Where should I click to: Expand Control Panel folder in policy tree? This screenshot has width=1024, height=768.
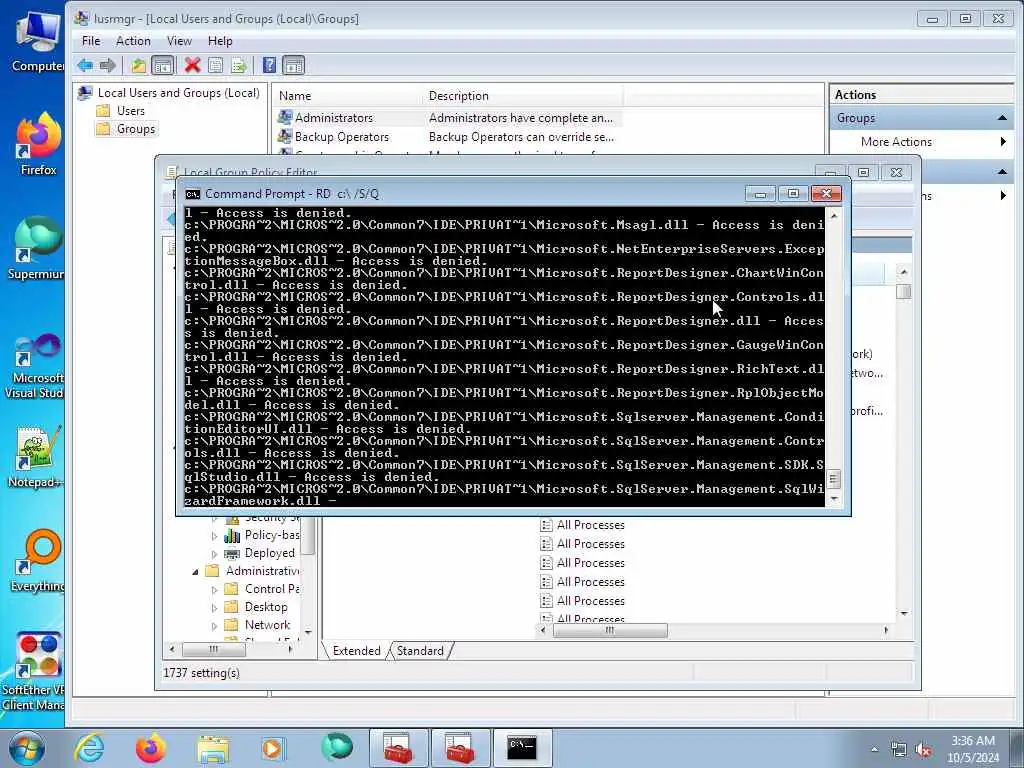point(214,589)
